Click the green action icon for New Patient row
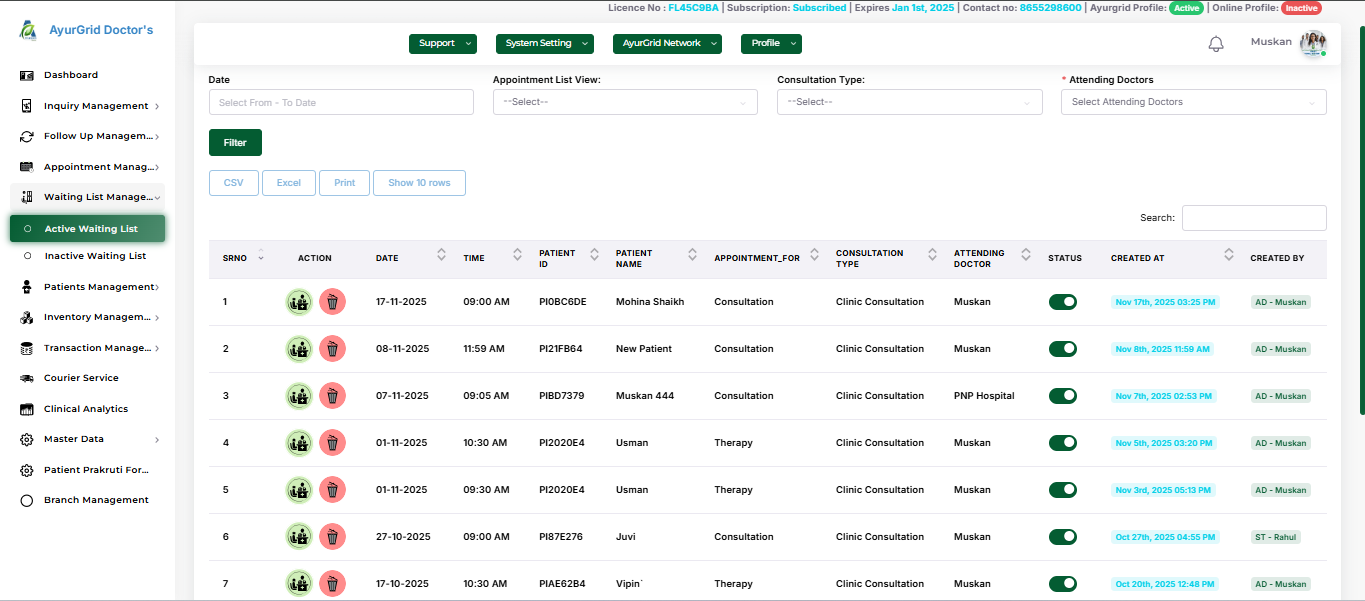Screen dimensions: 1365x601 click(298, 349)
